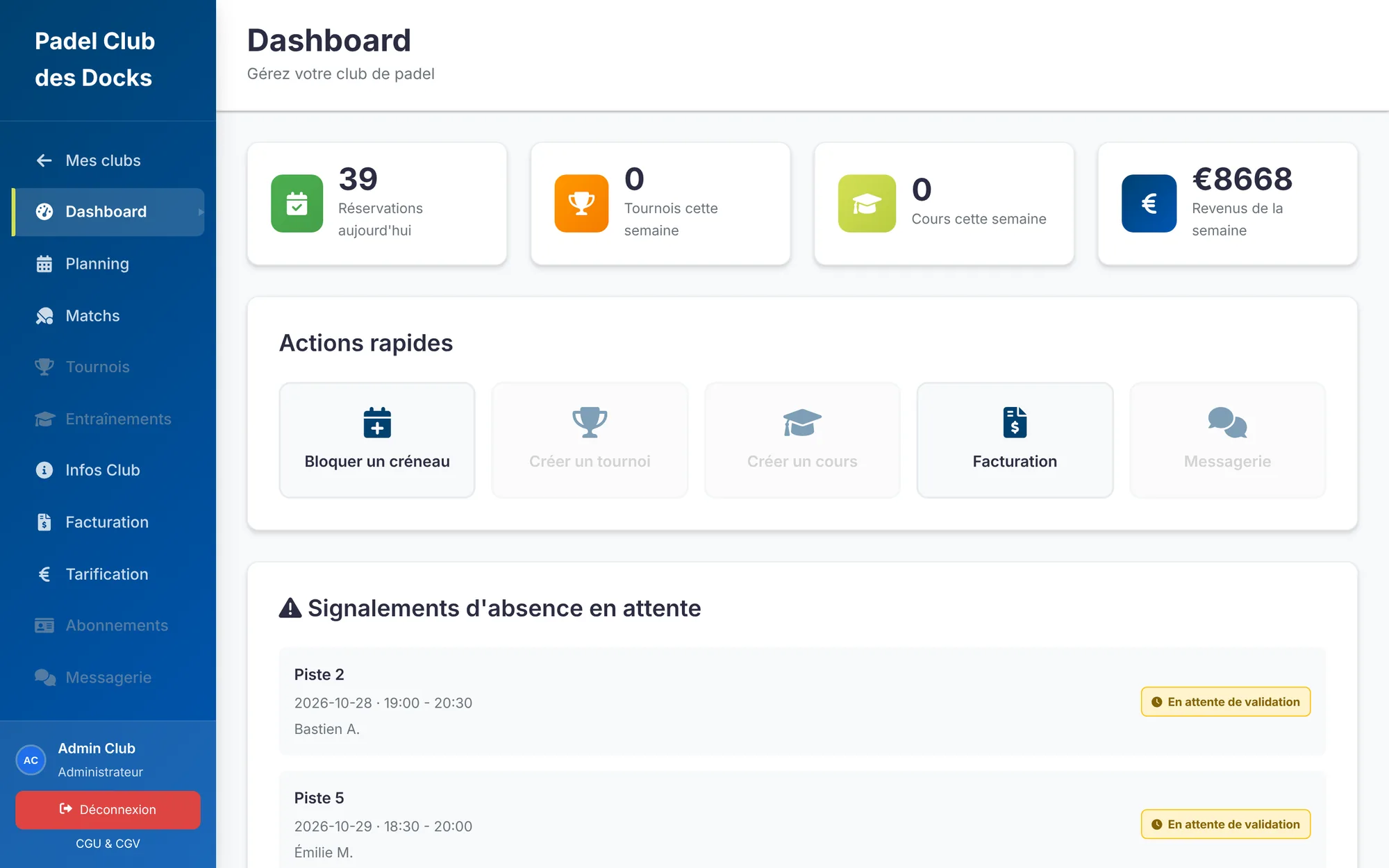Screen dimensions: 1389x868
Task: Click the yellow-green graduation cap stat icon
Action: coord(867,203)
